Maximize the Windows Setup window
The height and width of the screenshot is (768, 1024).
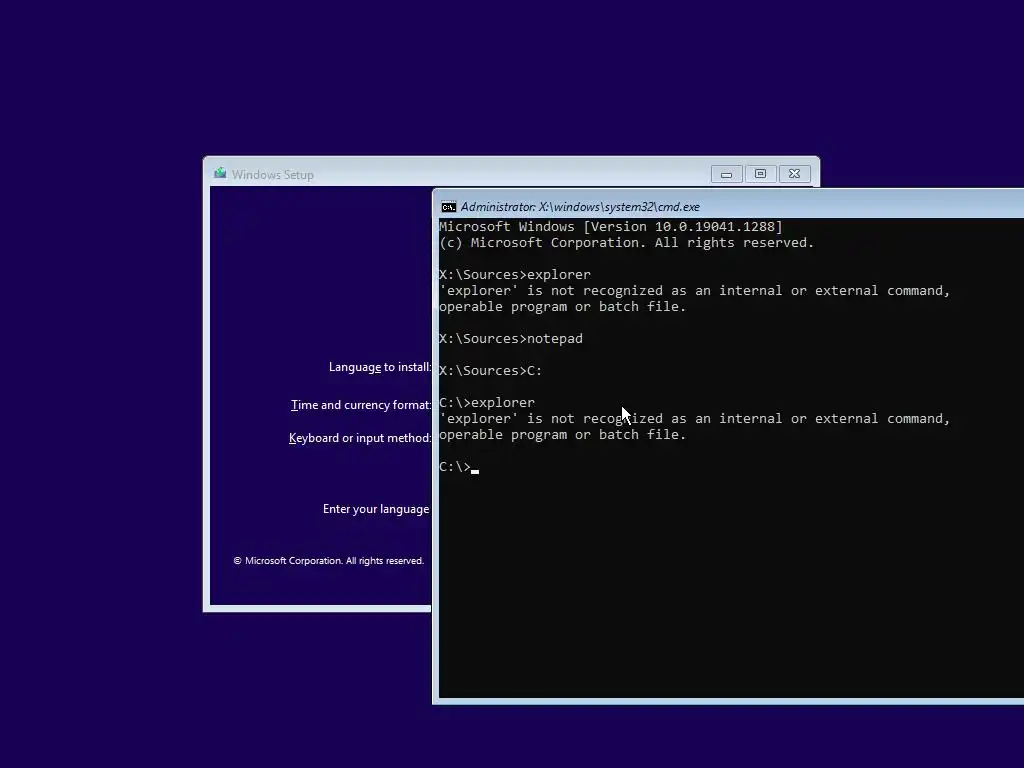tap(760, 174)
